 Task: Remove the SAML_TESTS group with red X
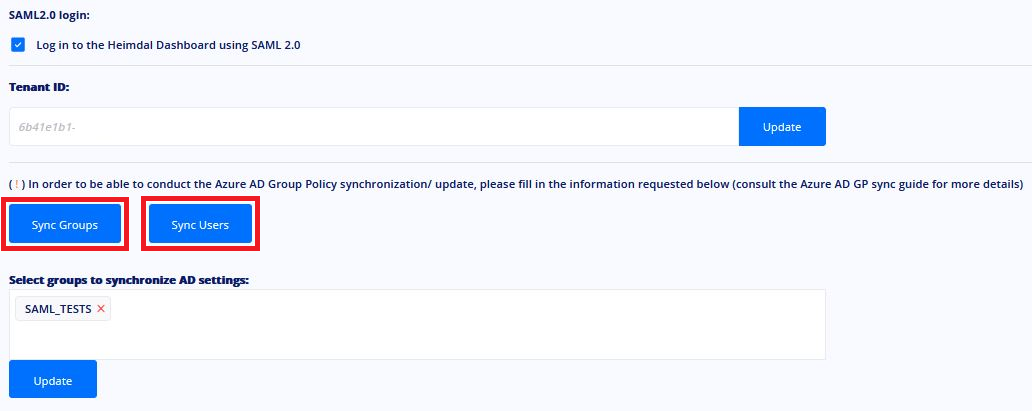[101, 308]
